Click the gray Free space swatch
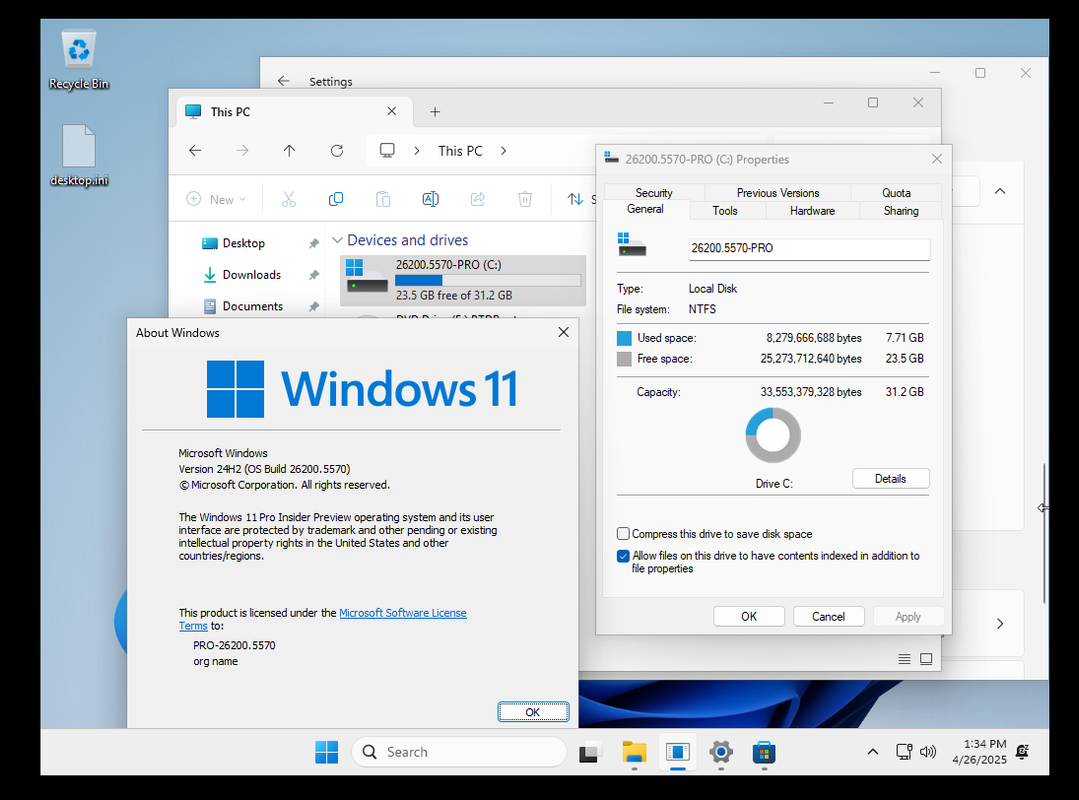This screenshot has width=1079, height=800. pyautogui.click(x=624, y=358)
